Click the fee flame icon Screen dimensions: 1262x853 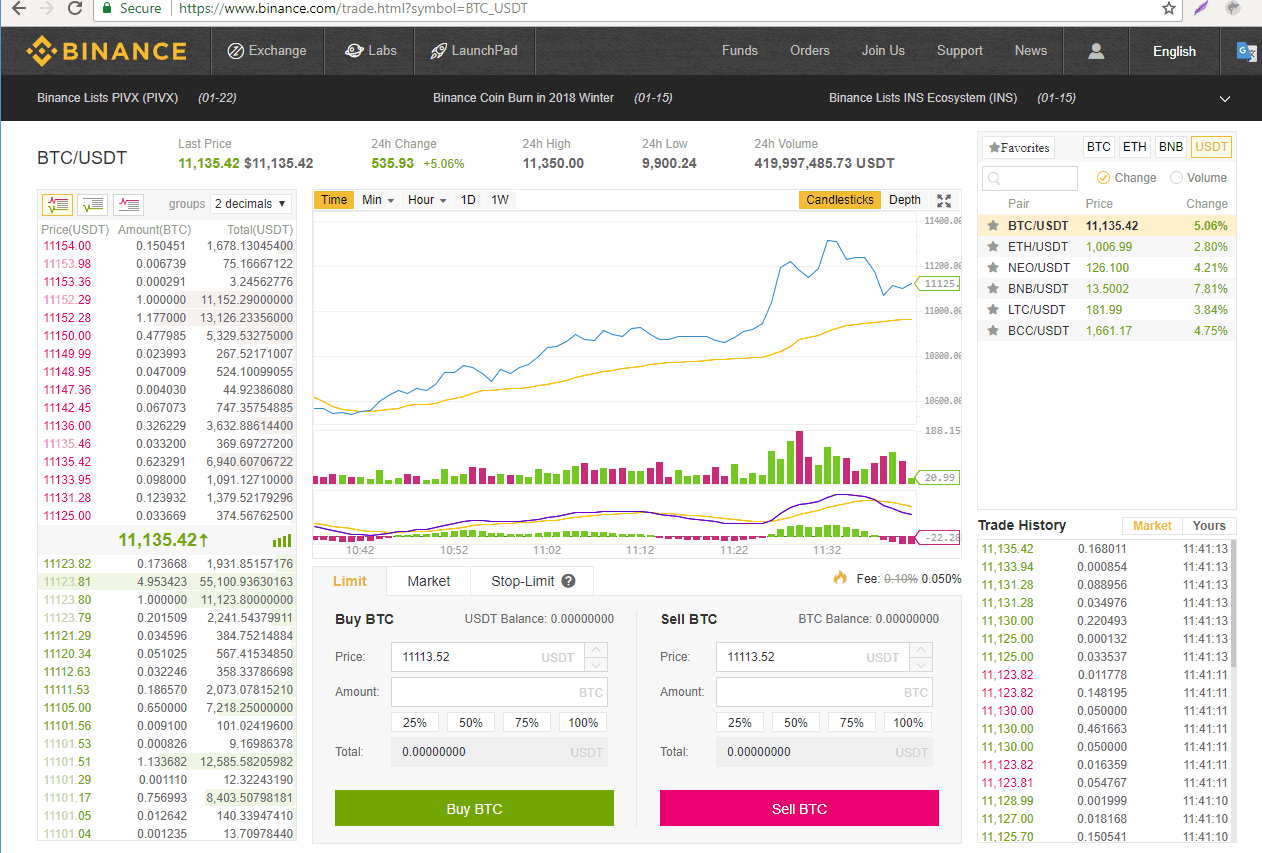pyautogui.click(x=840, y=578)
